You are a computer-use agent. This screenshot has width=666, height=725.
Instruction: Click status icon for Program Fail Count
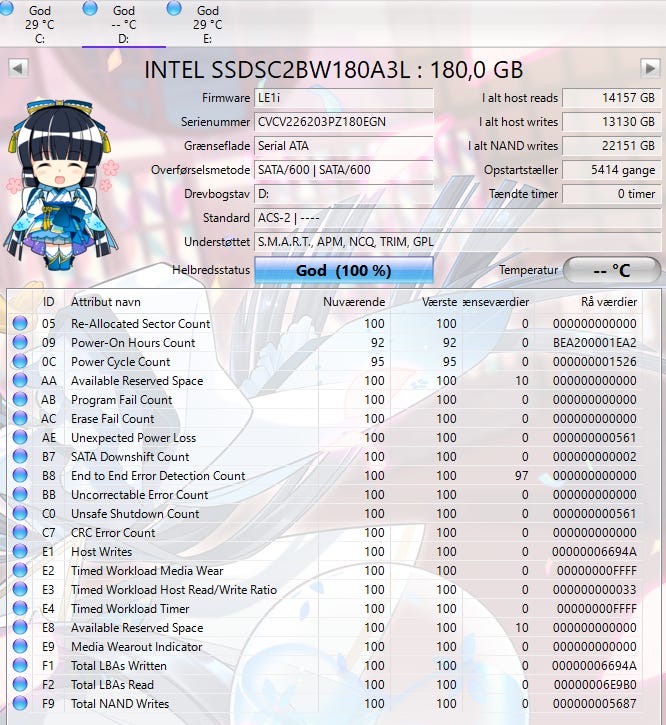click(x=20, y=399)
